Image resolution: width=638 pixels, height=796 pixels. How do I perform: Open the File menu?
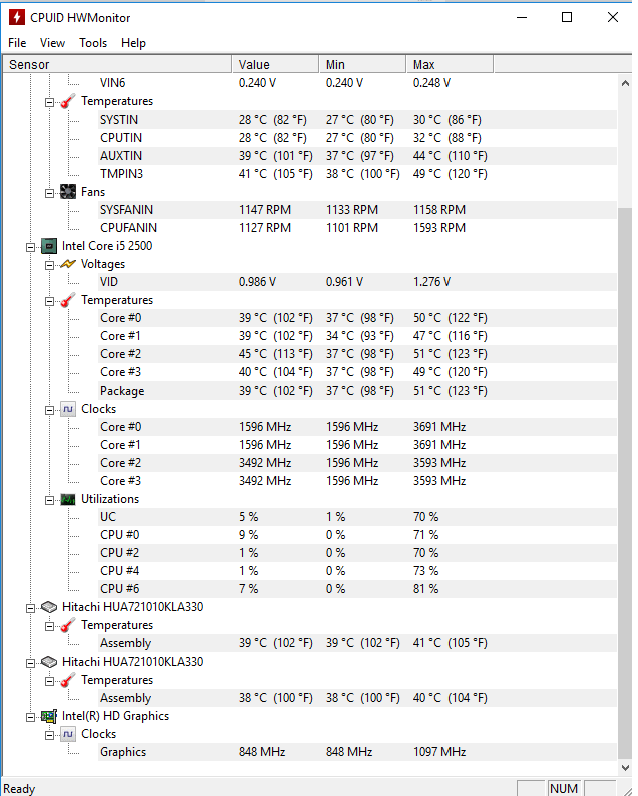pos(17,43)
